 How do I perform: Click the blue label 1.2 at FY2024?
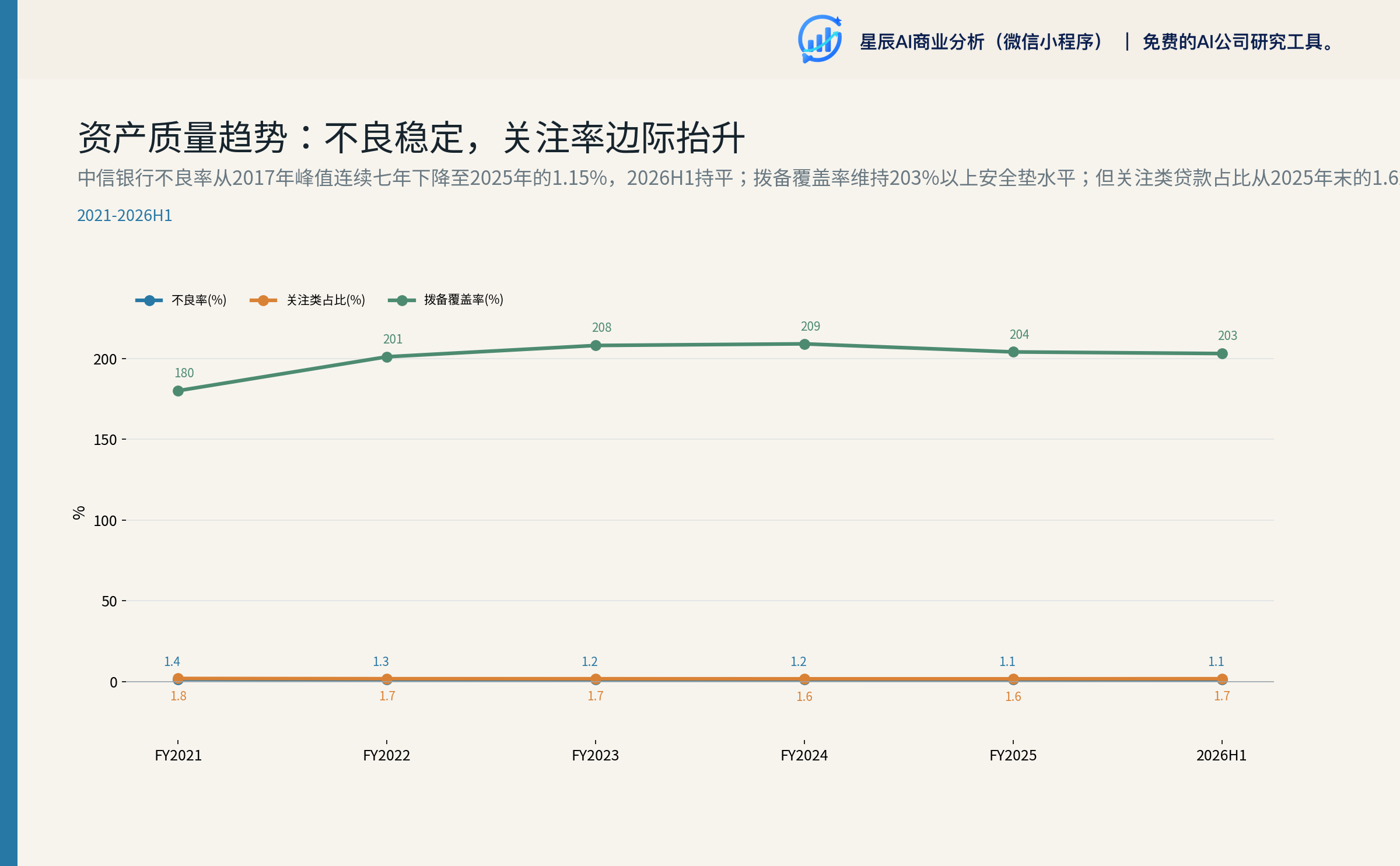tap(799, 662)
